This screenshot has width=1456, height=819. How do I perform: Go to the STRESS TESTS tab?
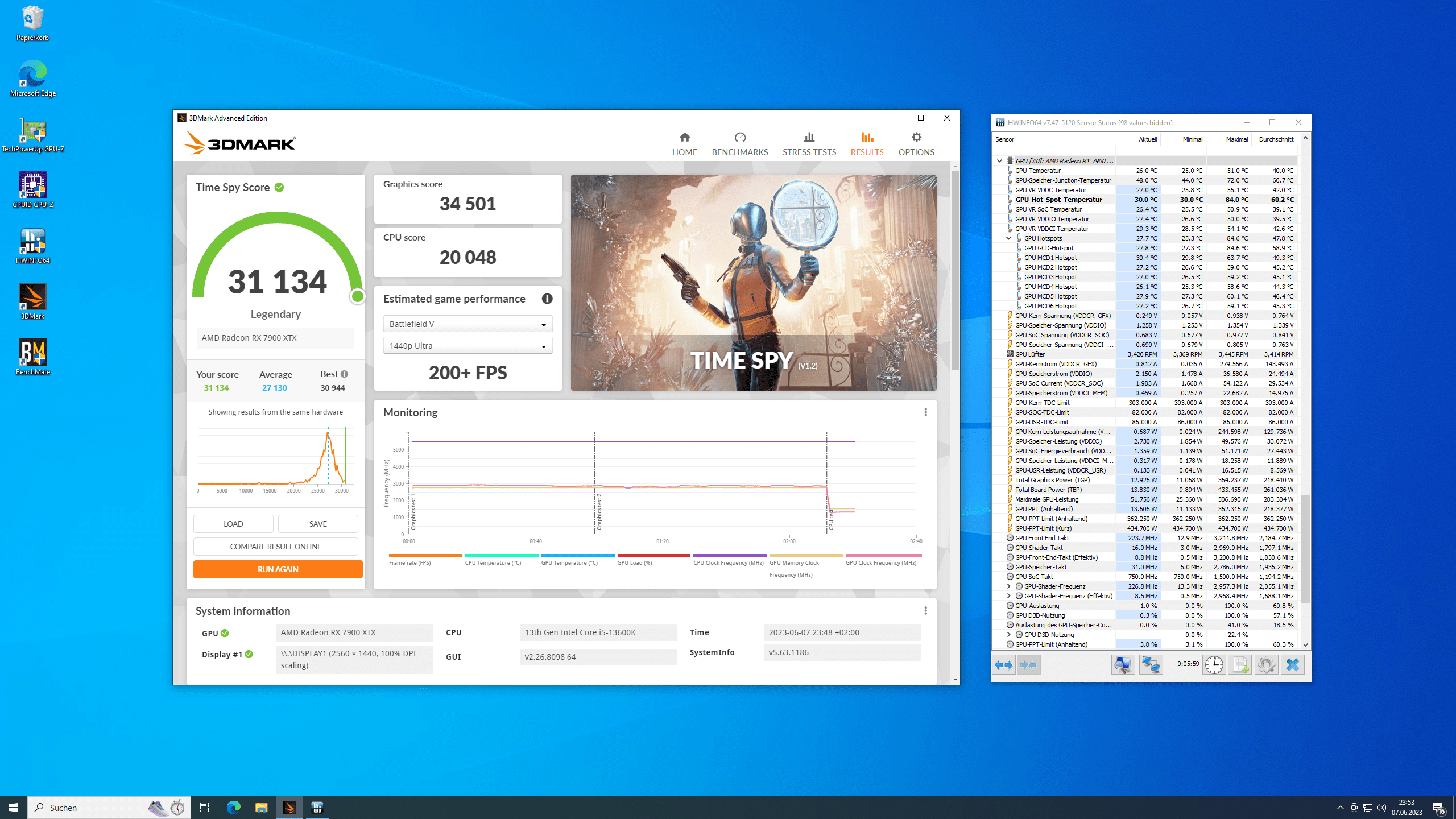tap(809, 144)
